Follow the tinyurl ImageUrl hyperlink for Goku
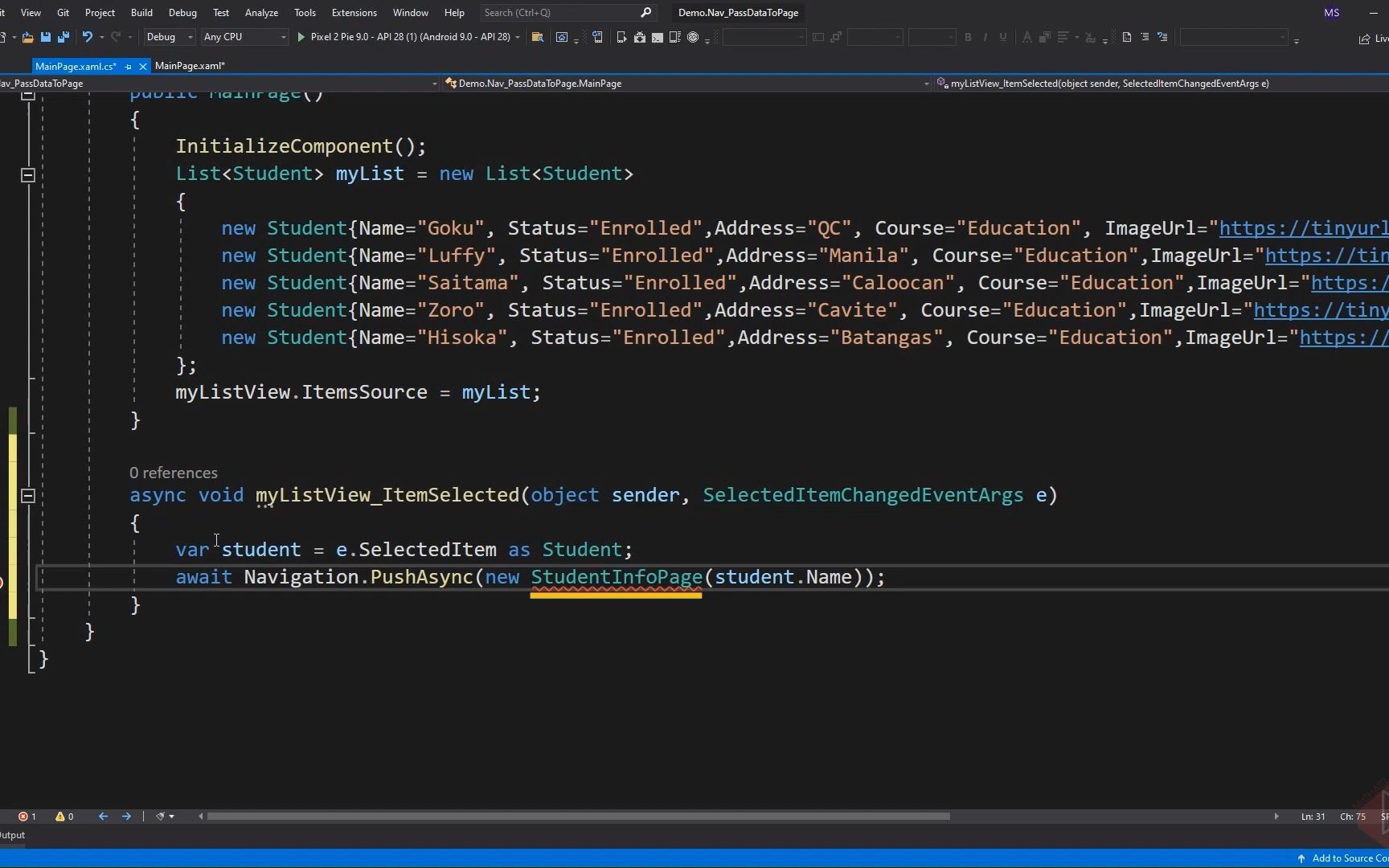 click(x=1302, y=227)
